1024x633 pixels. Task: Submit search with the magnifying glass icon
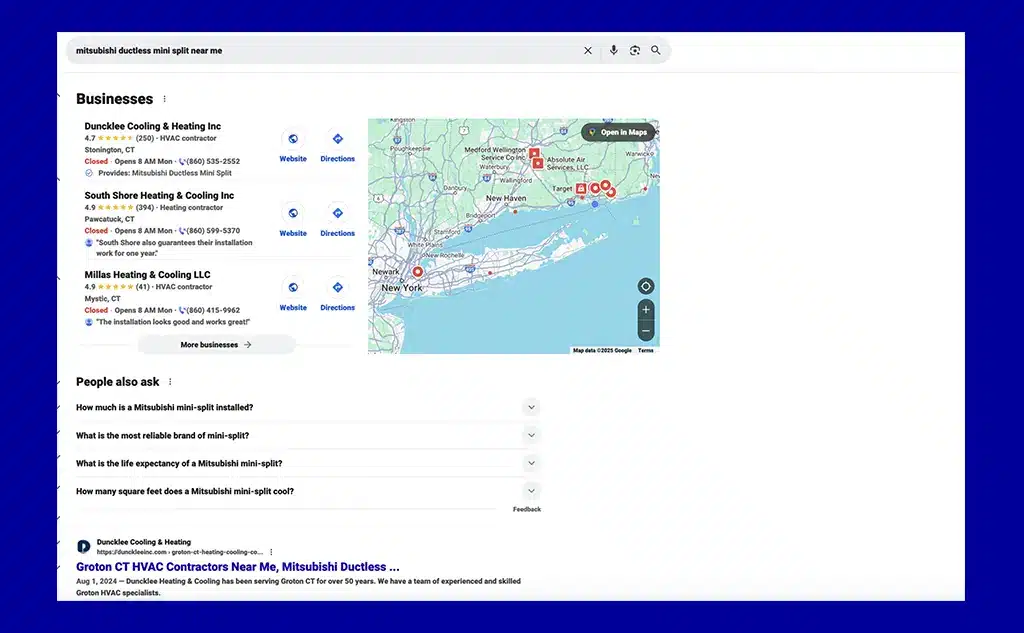click(656, 50)
